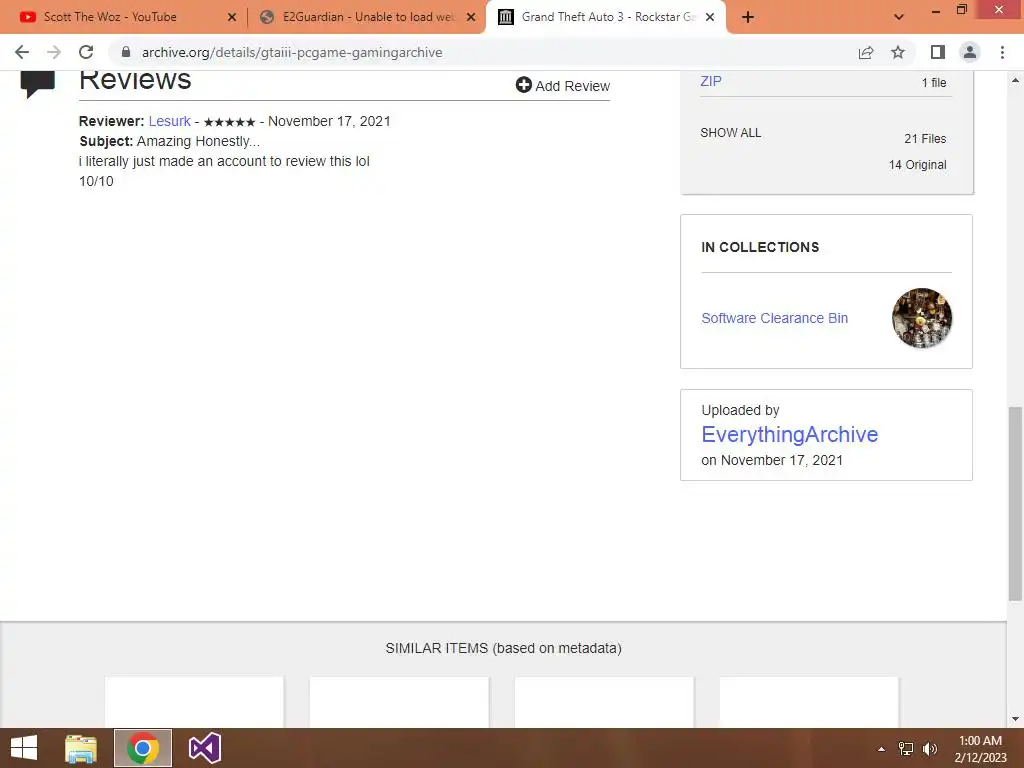Click the Reviews speech bubble icon
Image resolution: width=1024 pixels, height=768 pixels.
click(38, 84)
